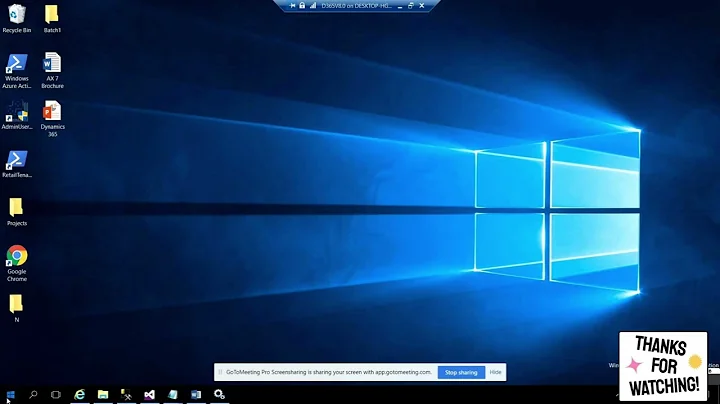Image resolution: width=720 pixels, height=404 pixels.
Task: Click the lock icon on connection bar
Action: click(x=302, y=6)
